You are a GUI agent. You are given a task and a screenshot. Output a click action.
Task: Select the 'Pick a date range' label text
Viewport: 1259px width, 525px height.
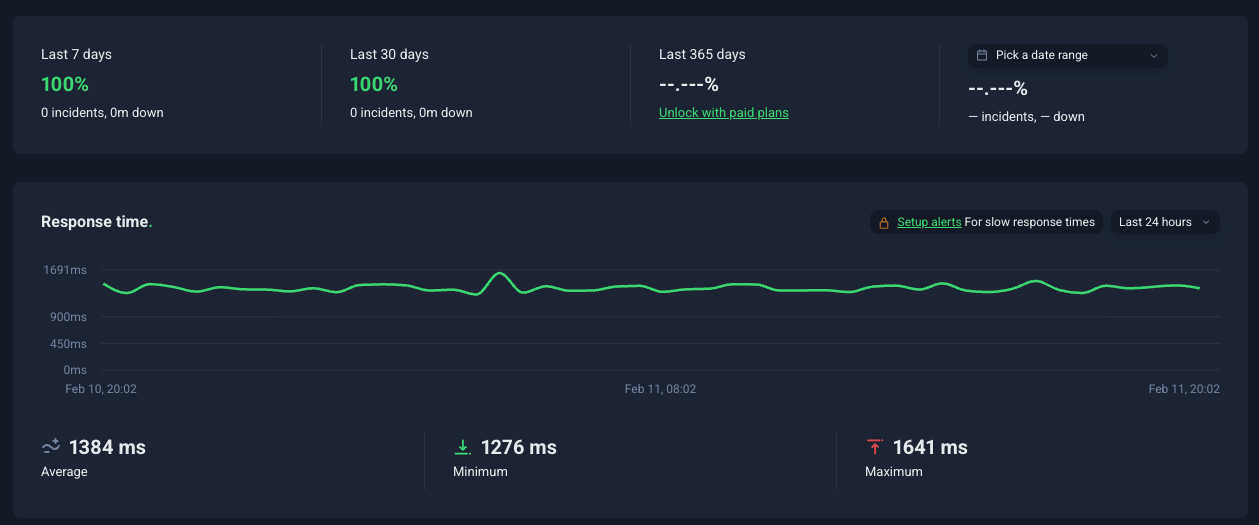(1041, 56)
